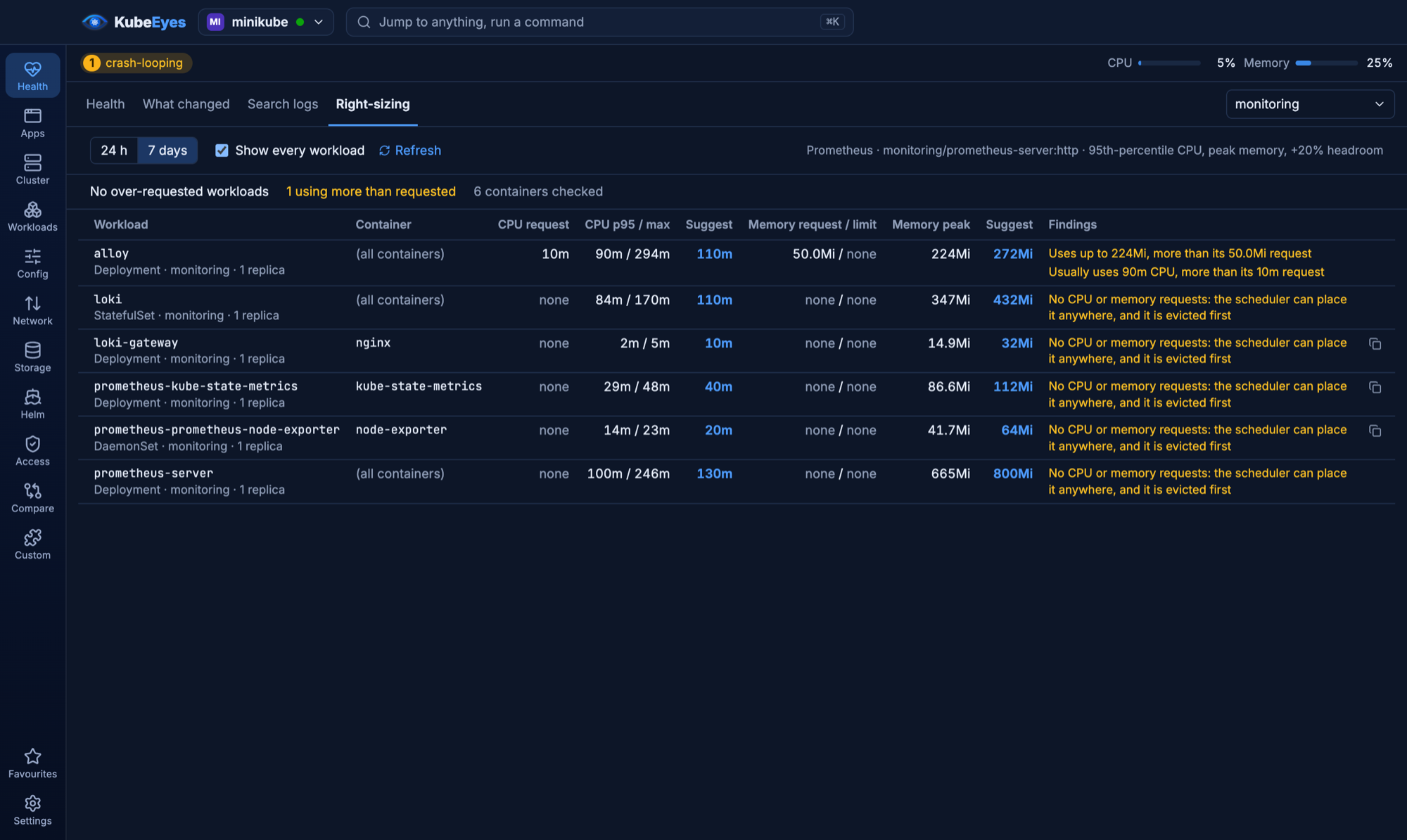
Task: Click the 272Mi memory suggestion for alloy
Action: 1012,254
